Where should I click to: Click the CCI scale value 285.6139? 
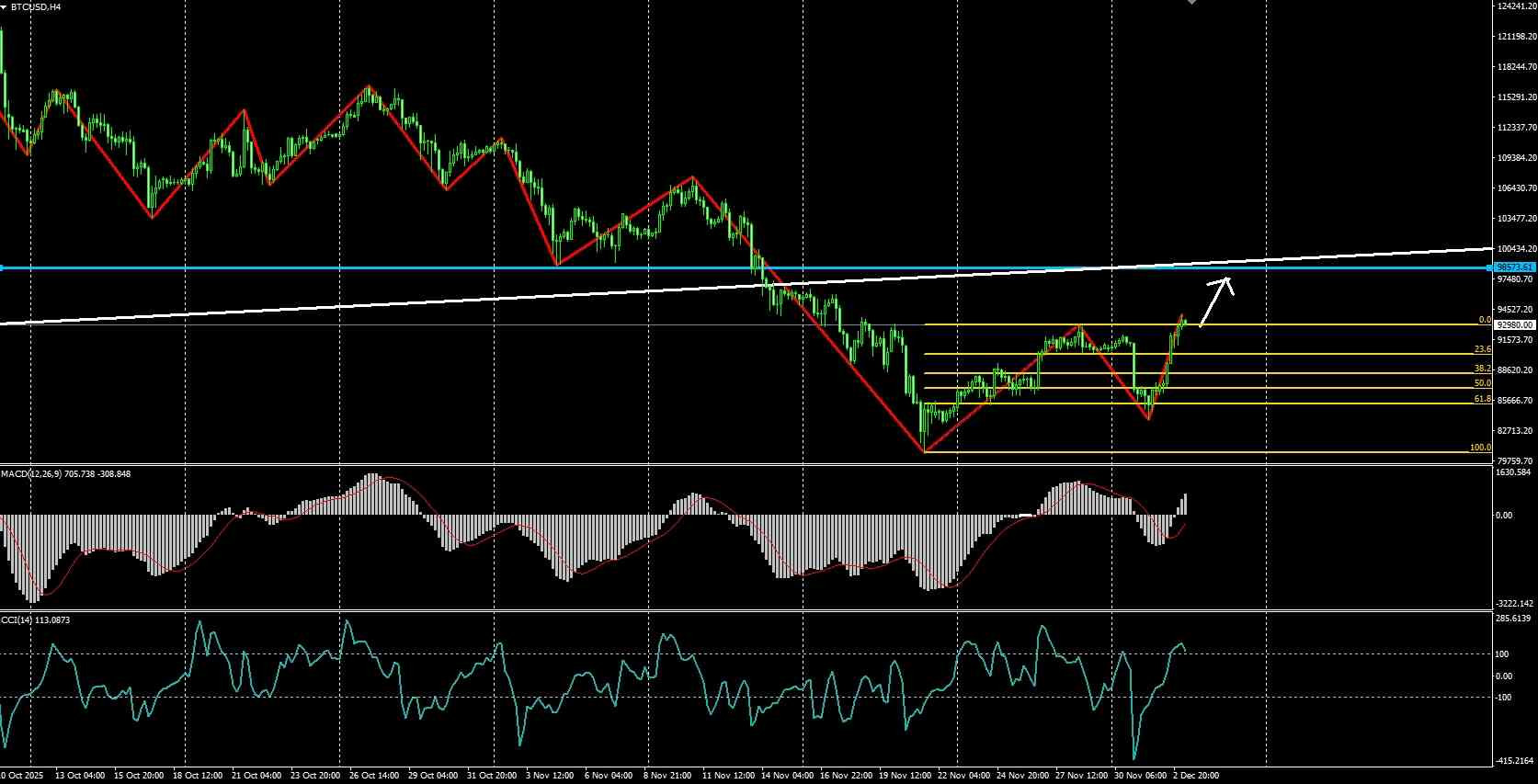[1514, 619]
